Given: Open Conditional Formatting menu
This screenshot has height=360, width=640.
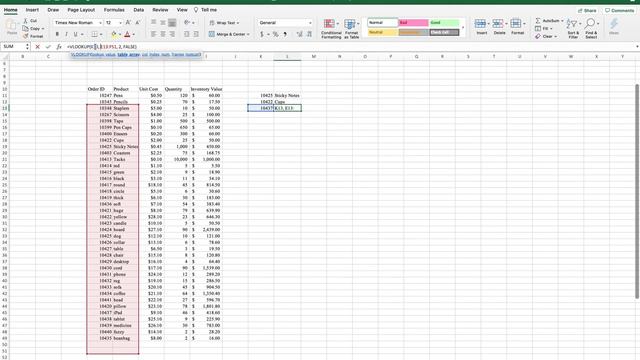Looking at the screenshot, I should 331,29.
